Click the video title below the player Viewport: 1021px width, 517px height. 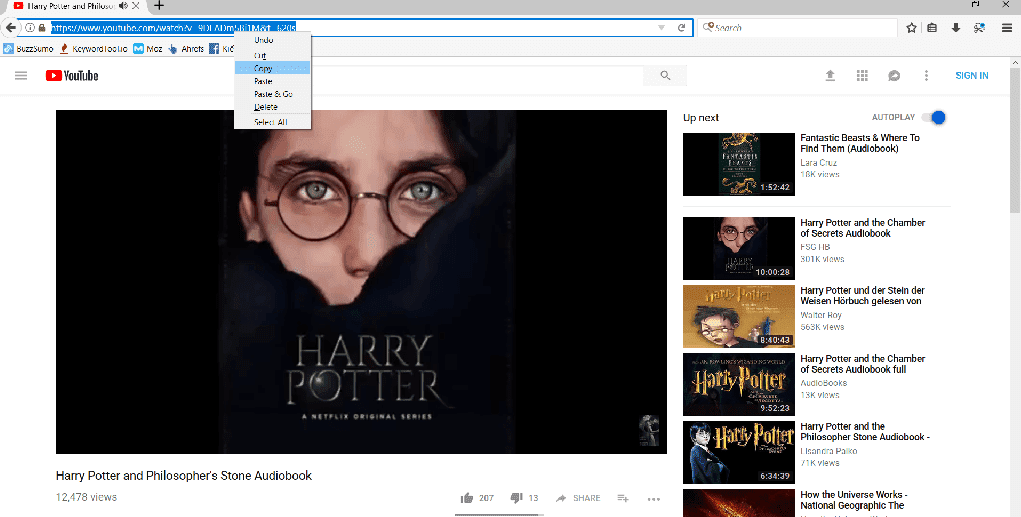click(184, 476)
